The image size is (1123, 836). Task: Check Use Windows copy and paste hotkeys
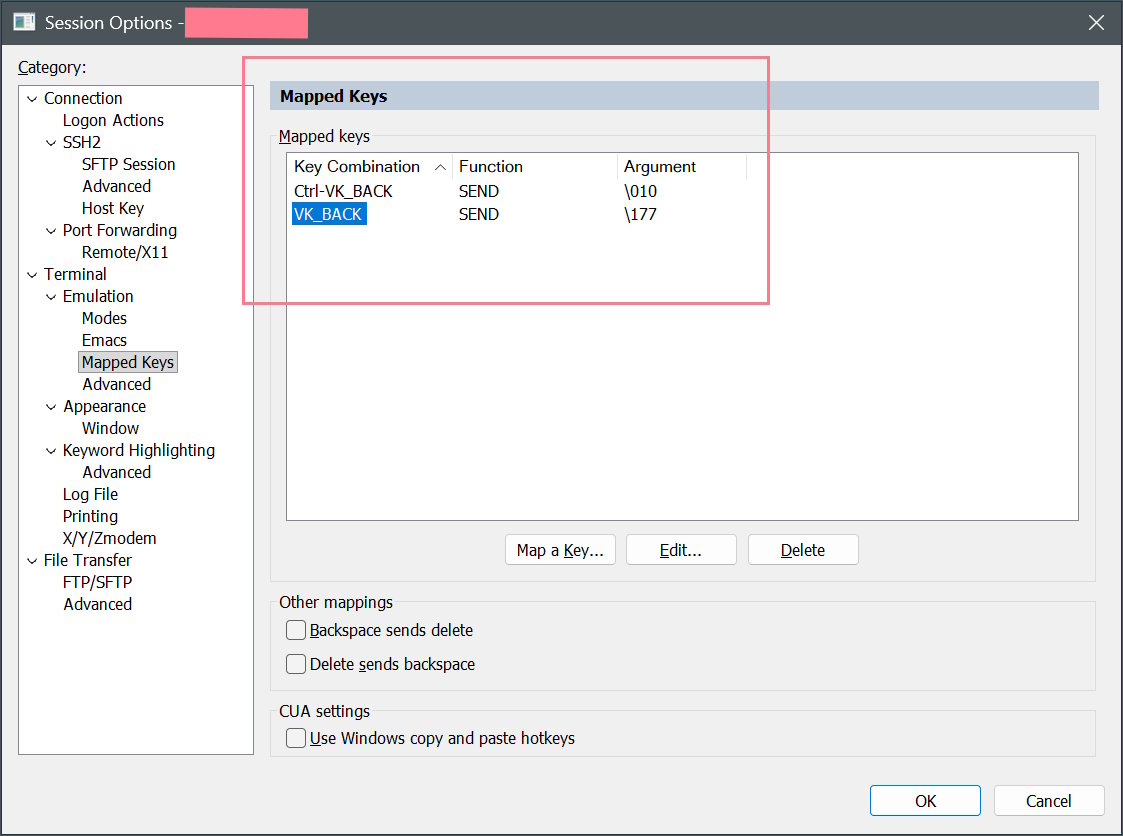(296, 739)
